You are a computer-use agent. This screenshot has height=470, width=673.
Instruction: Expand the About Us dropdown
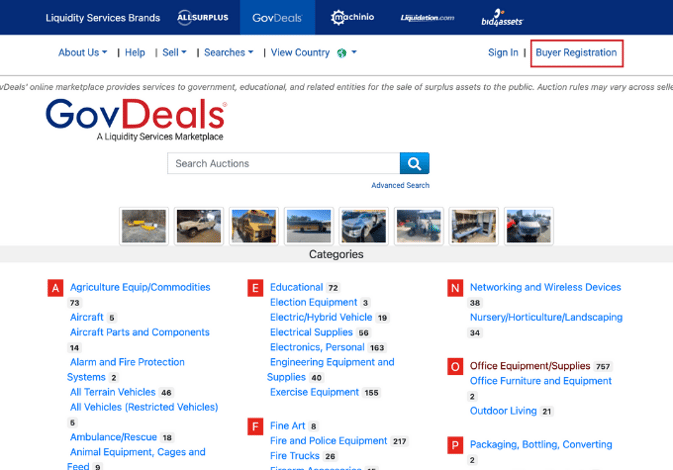tap(82, 52)
